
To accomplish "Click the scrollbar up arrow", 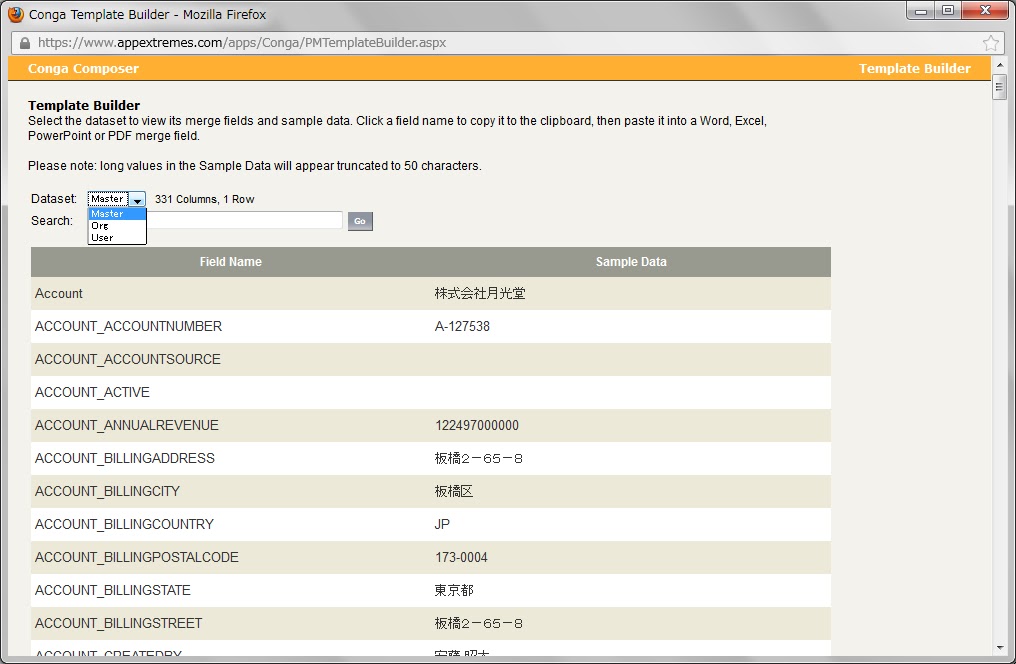I will (x=999, y=65).
